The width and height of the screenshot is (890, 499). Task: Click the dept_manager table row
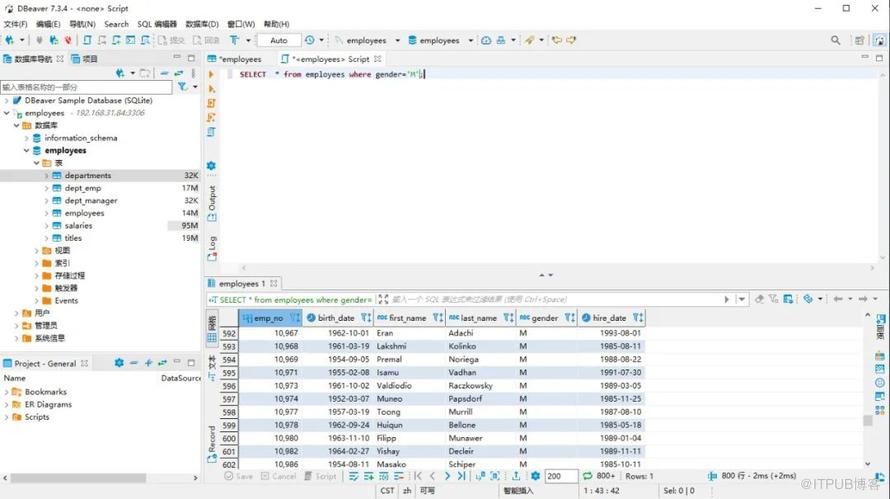point(100,200)
